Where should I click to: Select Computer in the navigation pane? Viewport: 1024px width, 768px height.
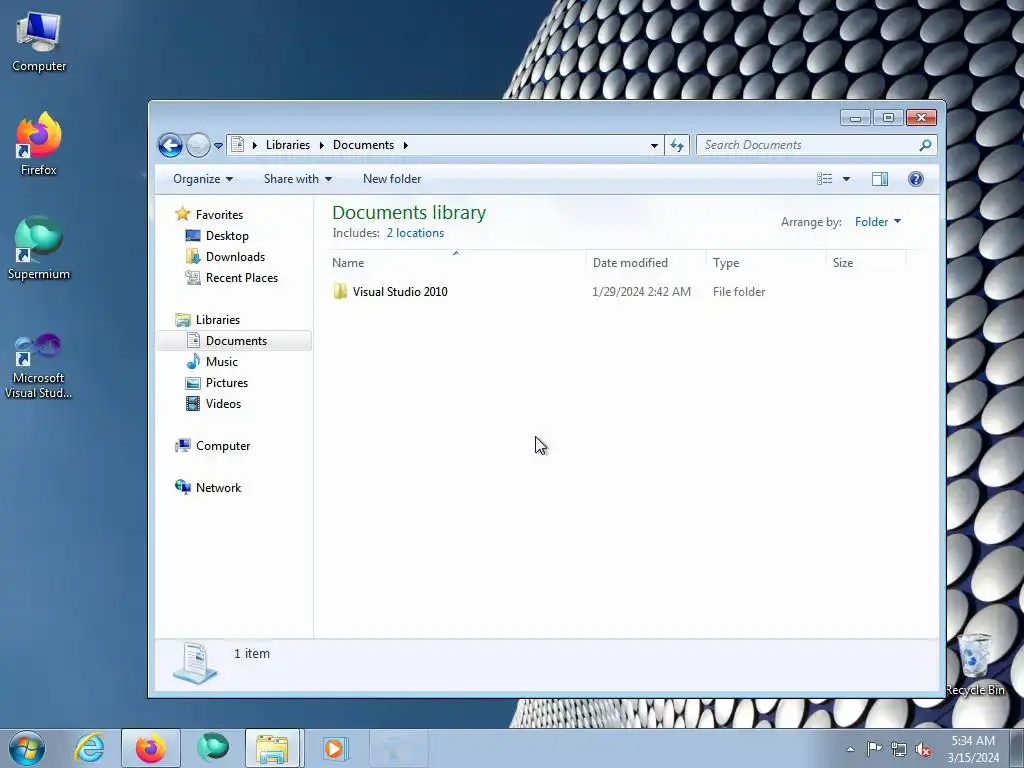click(x=223, y=446)
